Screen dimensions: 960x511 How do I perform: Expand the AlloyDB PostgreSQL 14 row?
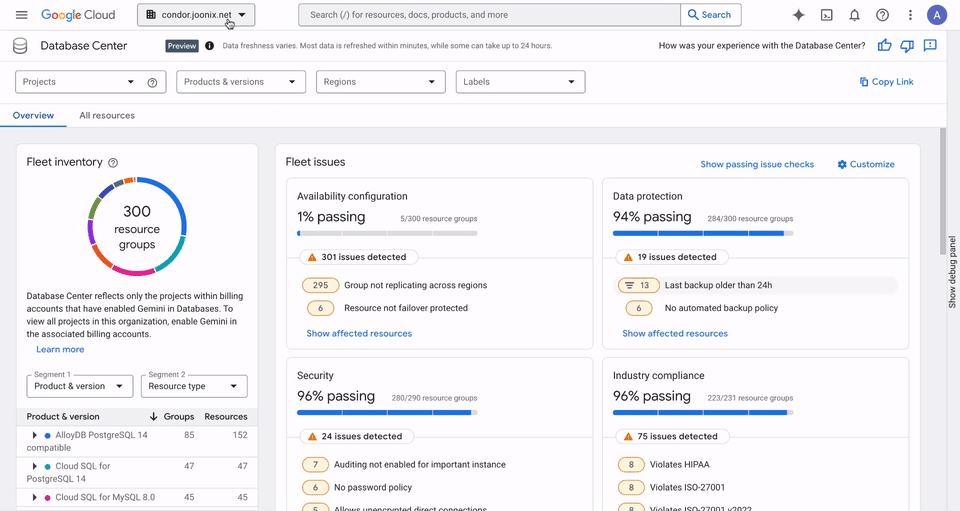tap(35, 435)
